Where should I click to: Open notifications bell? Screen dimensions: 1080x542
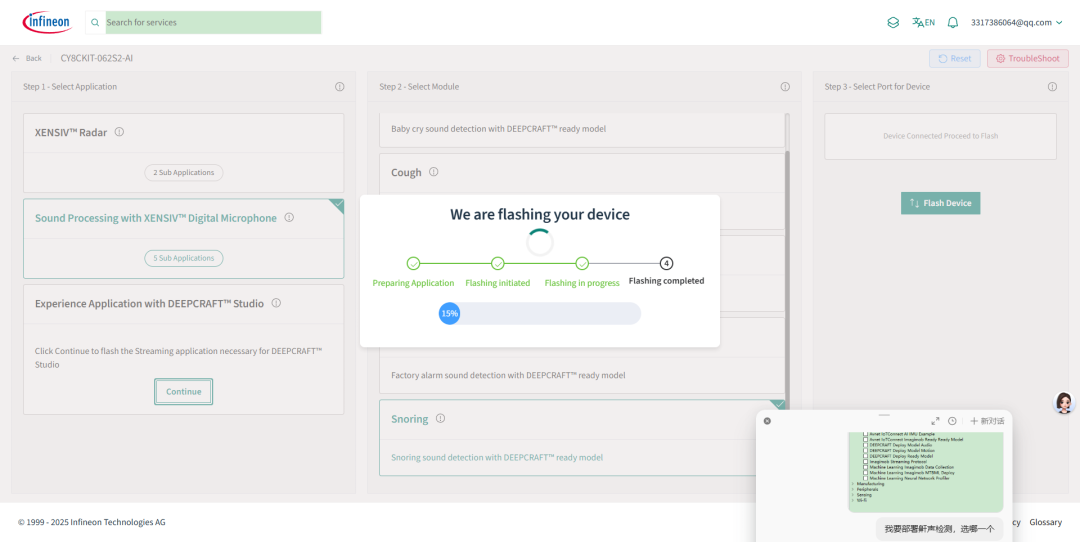click(953, 22)
